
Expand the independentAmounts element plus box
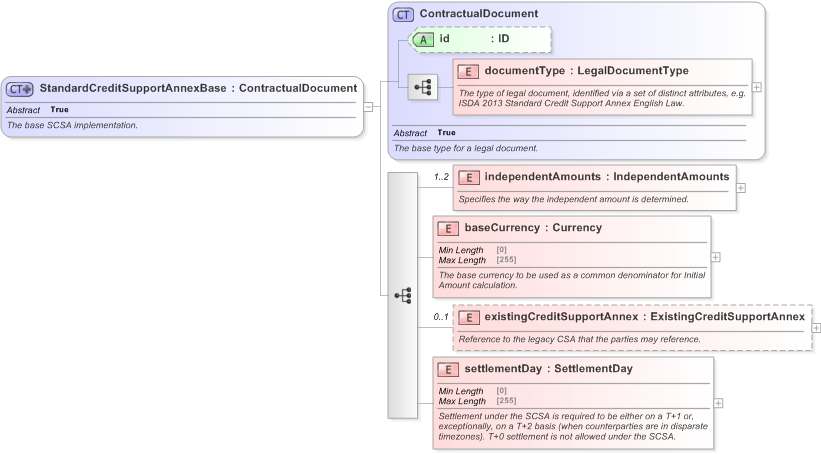coord(741,188)
